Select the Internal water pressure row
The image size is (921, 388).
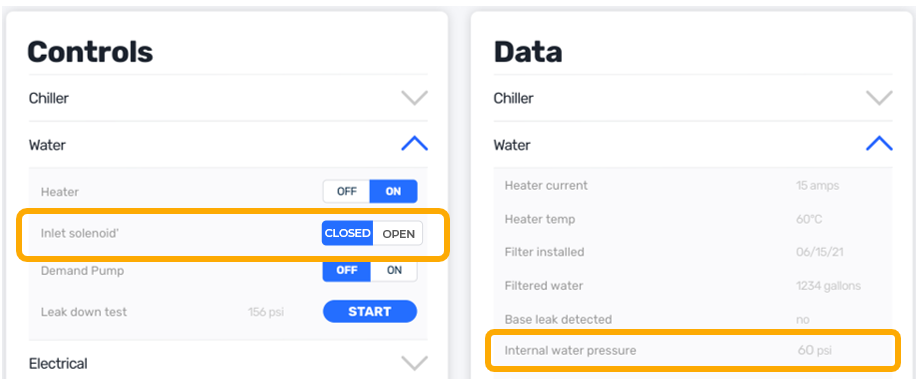[x=693, y=351]
